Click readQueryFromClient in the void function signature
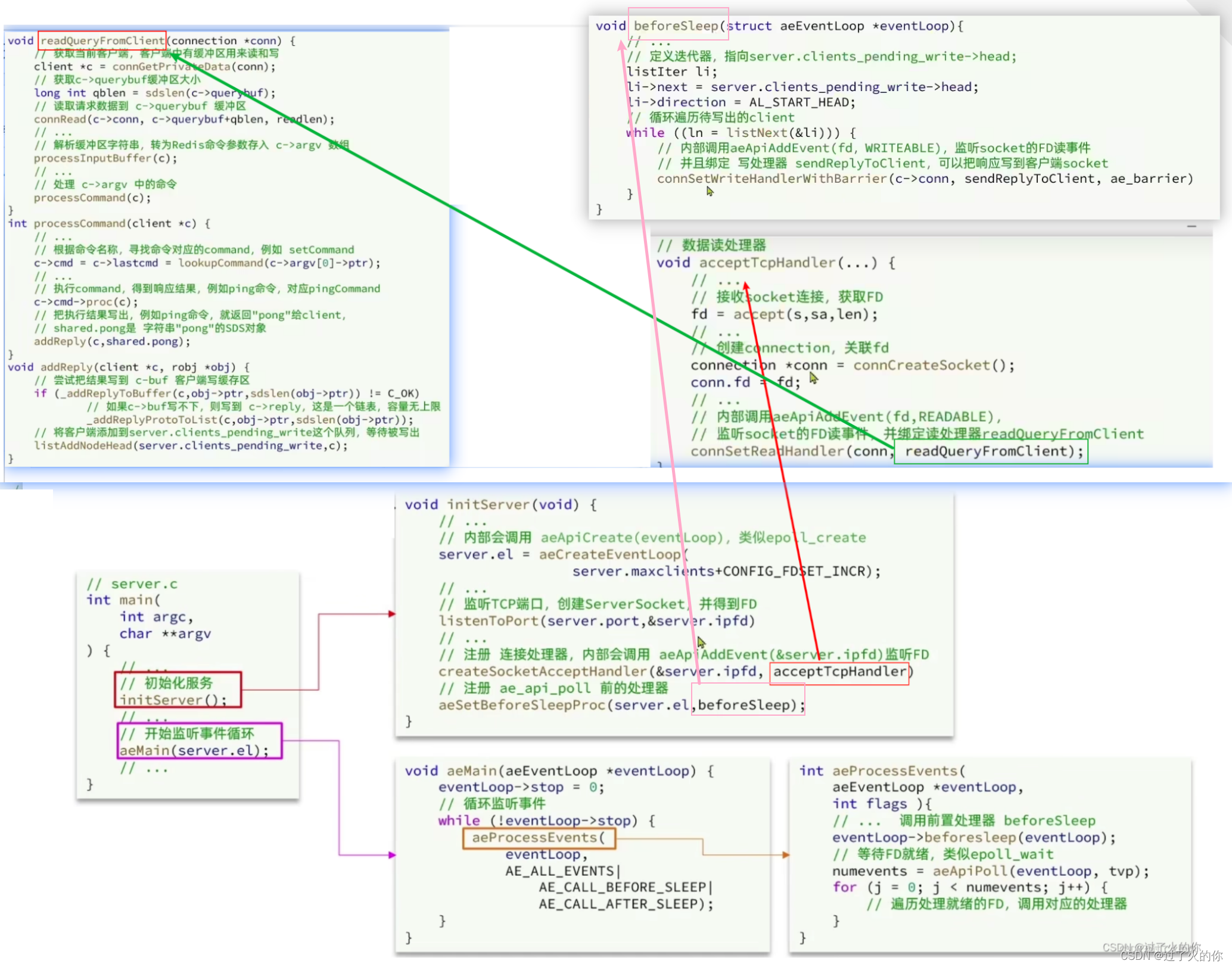The image size is (1232, 967). [x=102, y=40]
